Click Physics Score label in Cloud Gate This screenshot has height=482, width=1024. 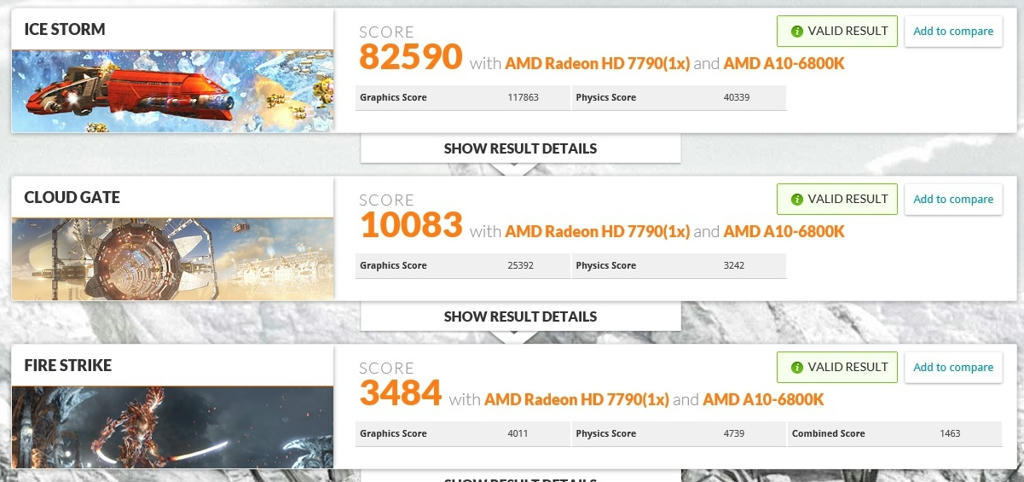click(x=606, y=266)
